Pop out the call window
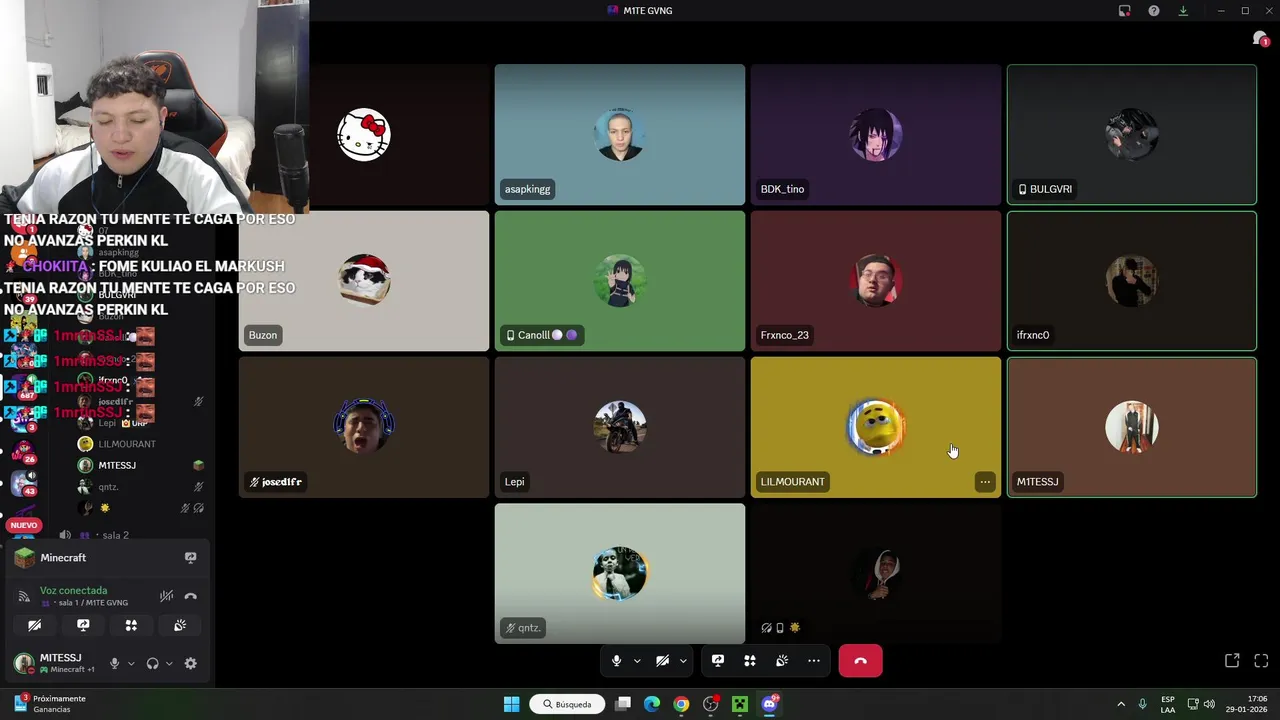The height and width of the screenshot is (720, 1280). (x=1232, y=661)
